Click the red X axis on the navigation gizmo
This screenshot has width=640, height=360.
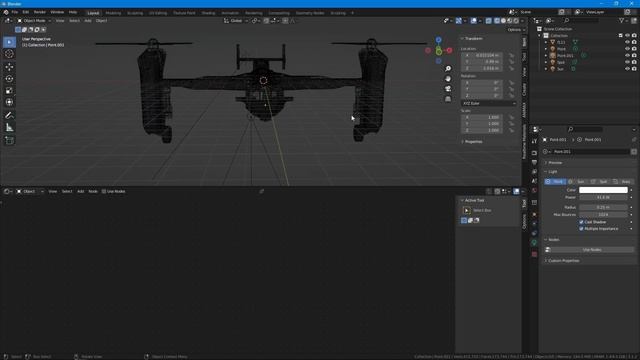coord(449,51)
